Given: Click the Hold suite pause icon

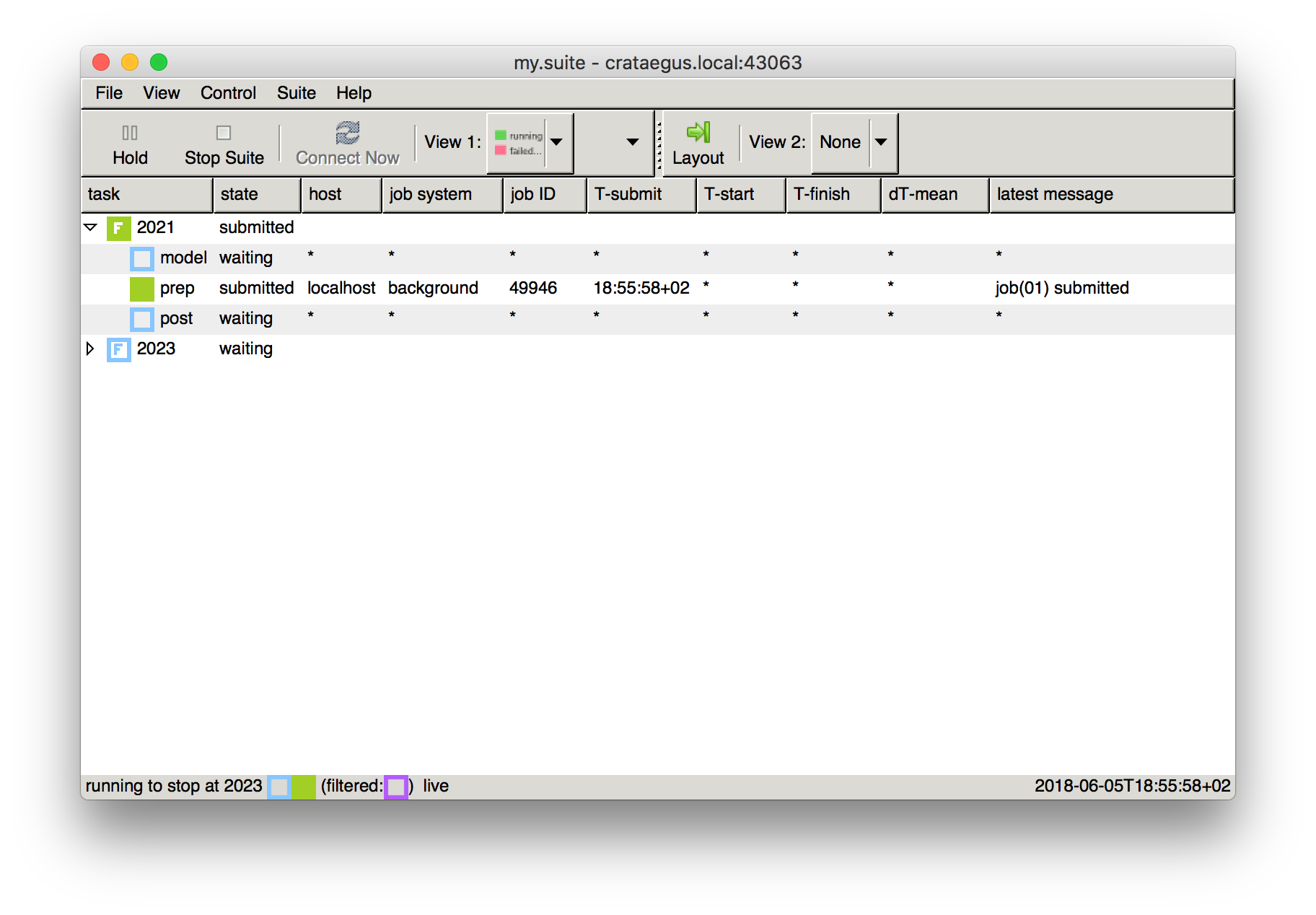Looking at the screenshot, I should (130, 132).
